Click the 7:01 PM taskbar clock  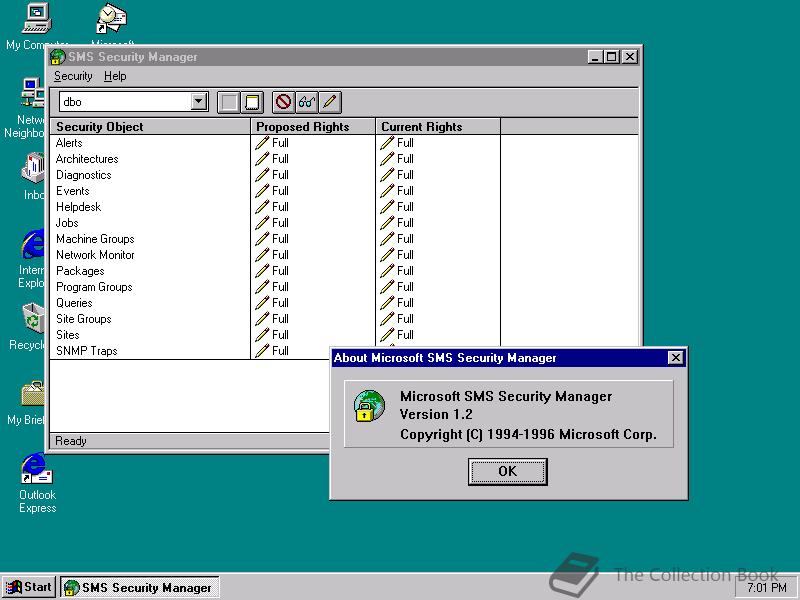(x=767, y=588)
